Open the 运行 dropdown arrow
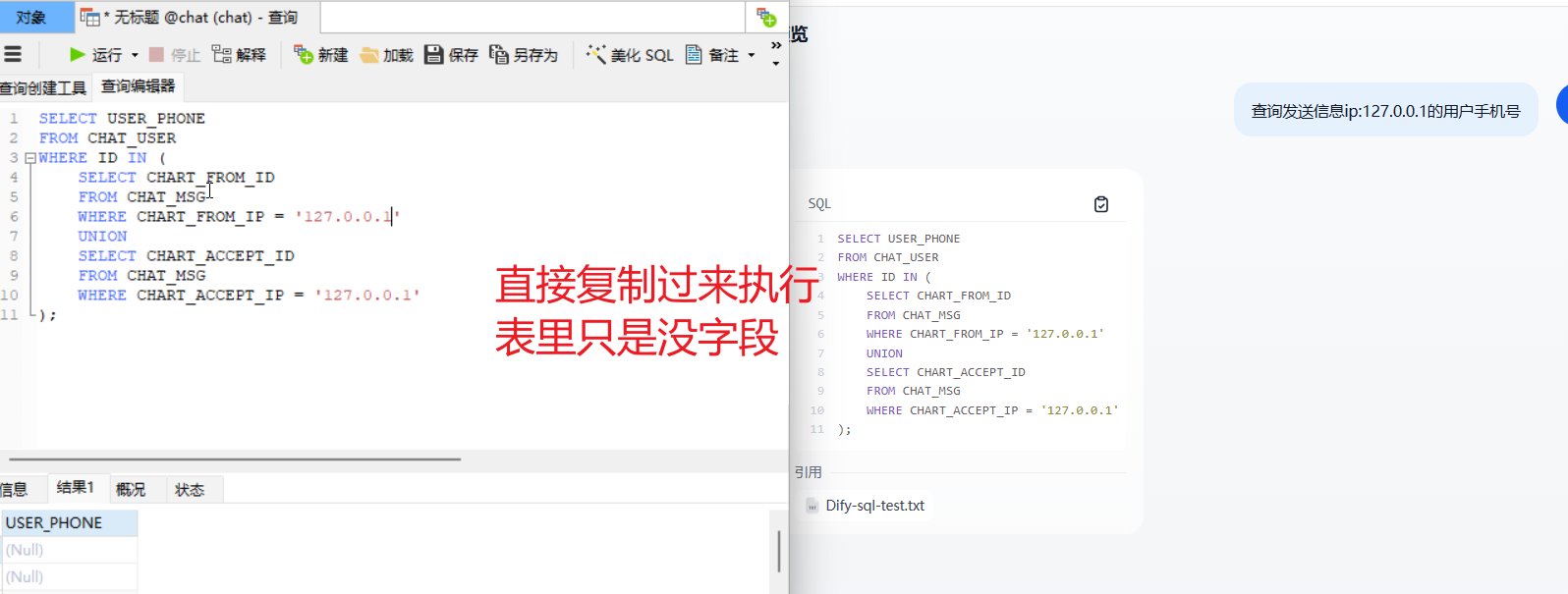This screenshot has height=594, width=1568. click(x=135, y=55)
